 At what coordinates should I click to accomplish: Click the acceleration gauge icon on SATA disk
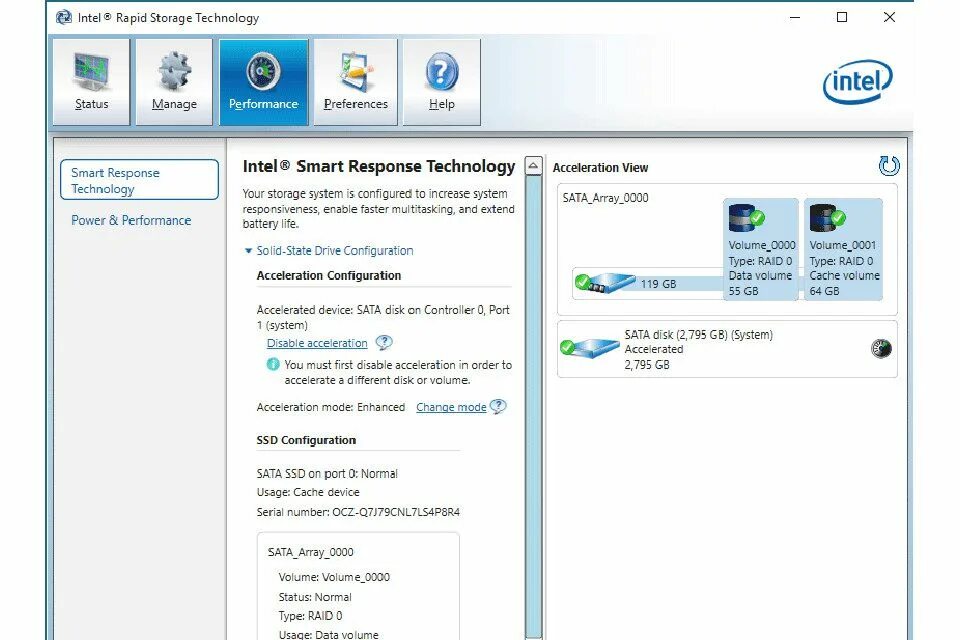point(881,349)
